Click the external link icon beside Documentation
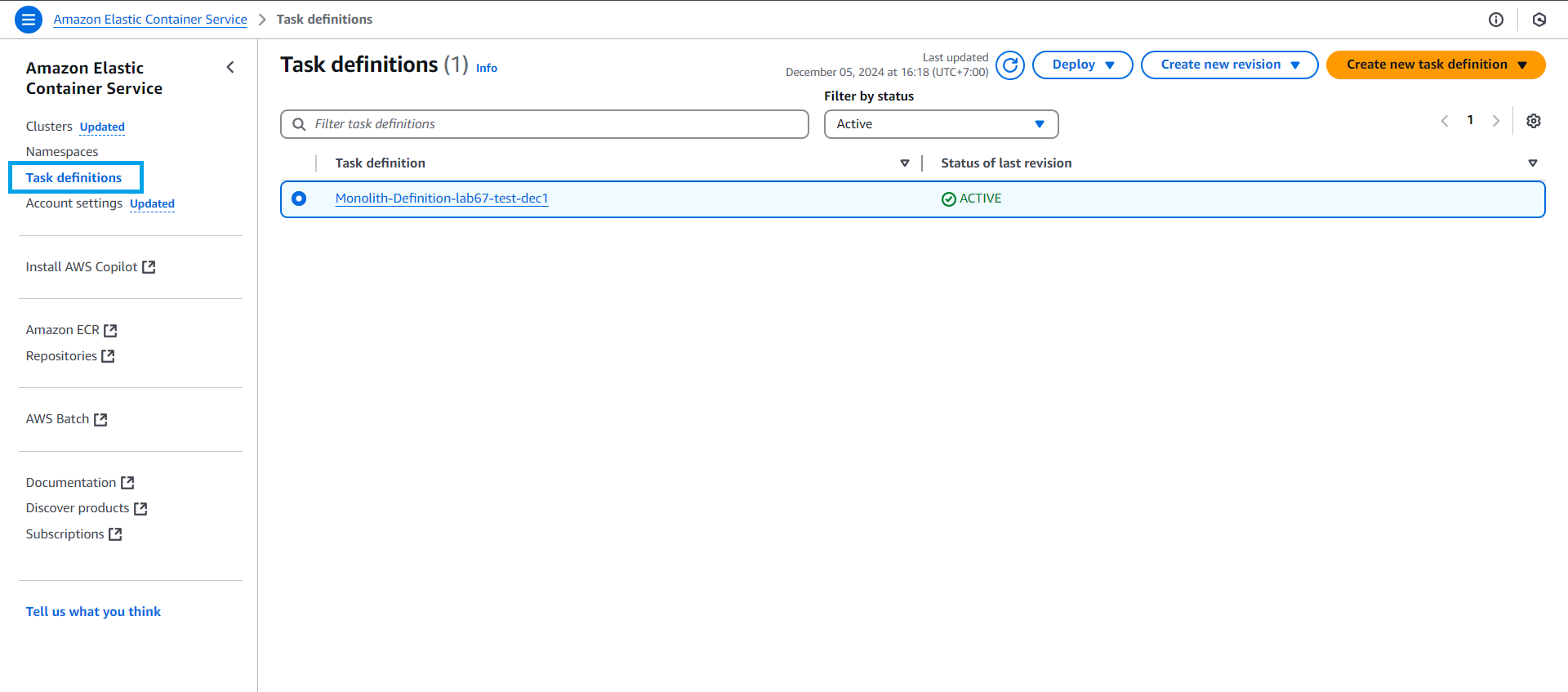Viewport: 1568px width, 692px height. click(x=127, y=483)
